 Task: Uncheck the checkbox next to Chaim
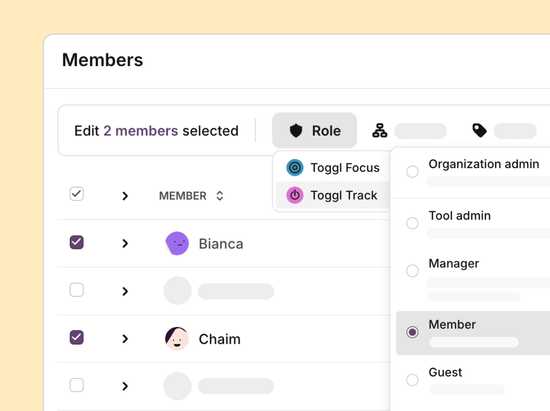tap(76, 338)
